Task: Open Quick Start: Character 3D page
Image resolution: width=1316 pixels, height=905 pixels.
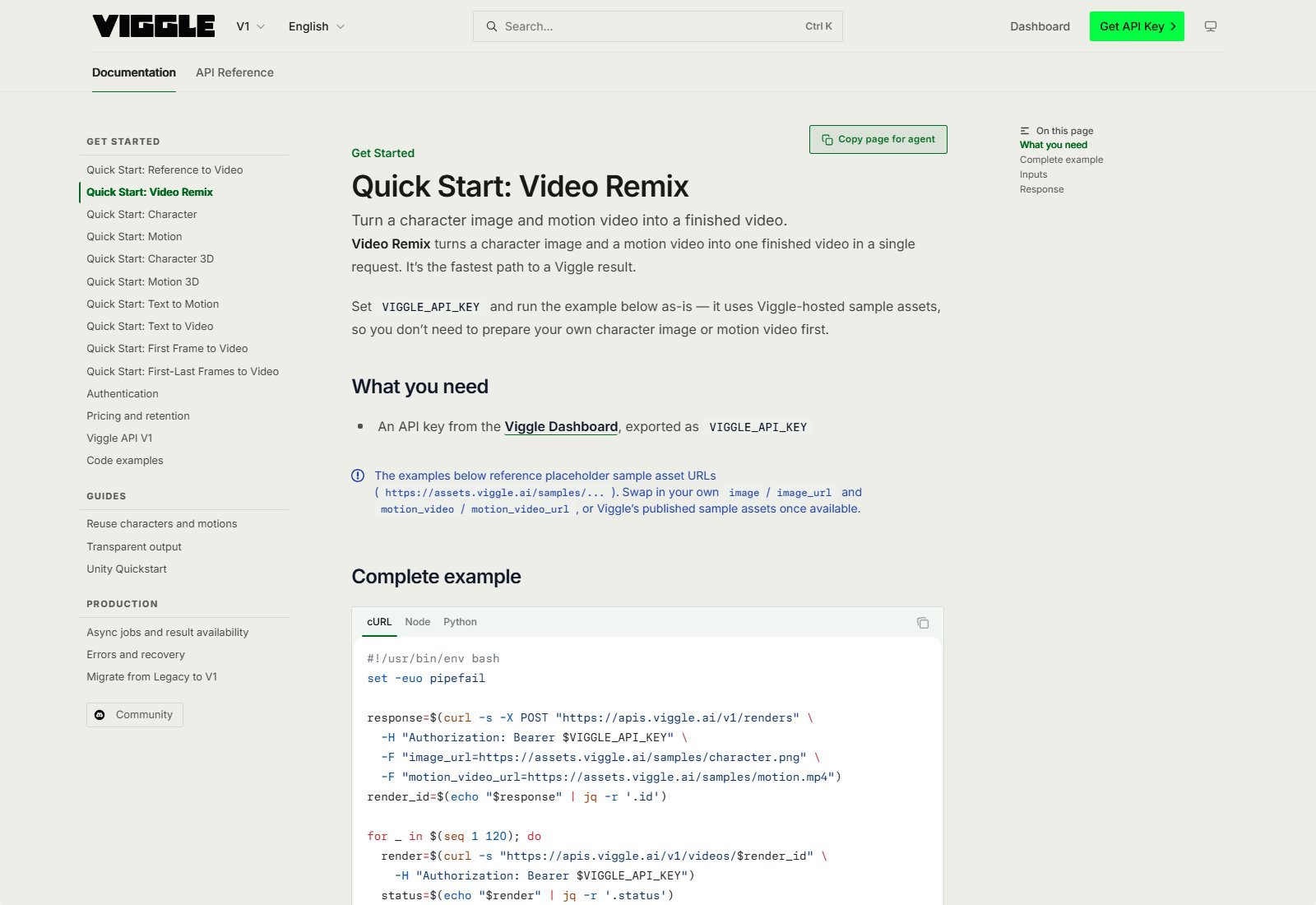Action: [150, 258]
